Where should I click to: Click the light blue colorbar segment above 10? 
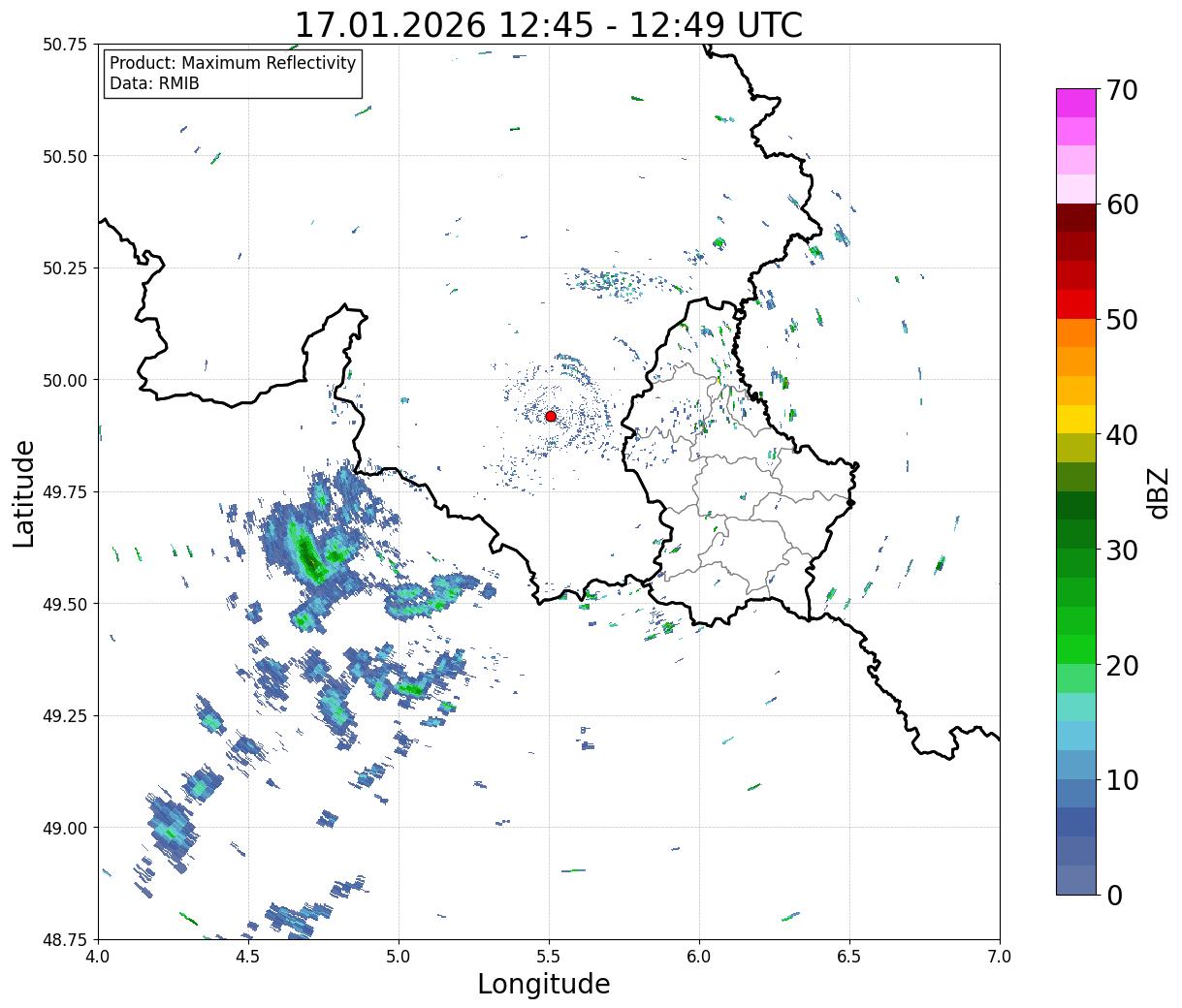pos(1076,764)
